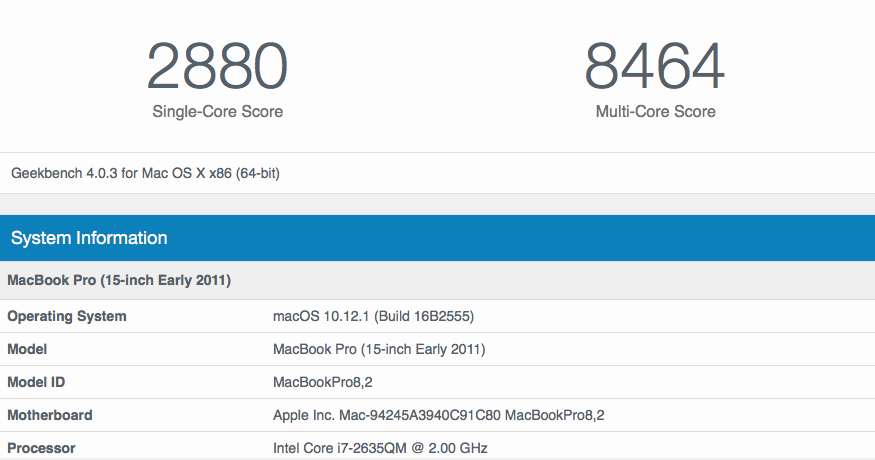Viewport: 875px width, 460px height.
Task: Click the Model ID row label
Action: tap(36, 382)
